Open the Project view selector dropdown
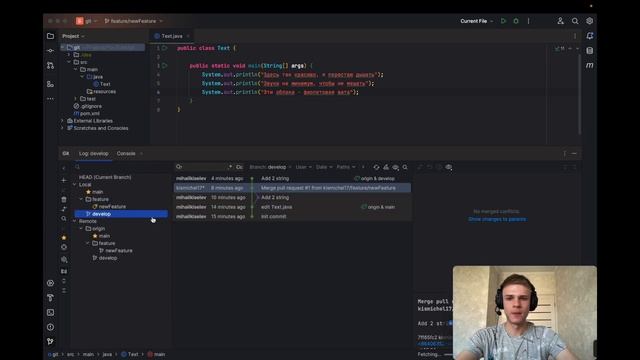The width and height of the screenshot is (640, 360). click(73, 36)
